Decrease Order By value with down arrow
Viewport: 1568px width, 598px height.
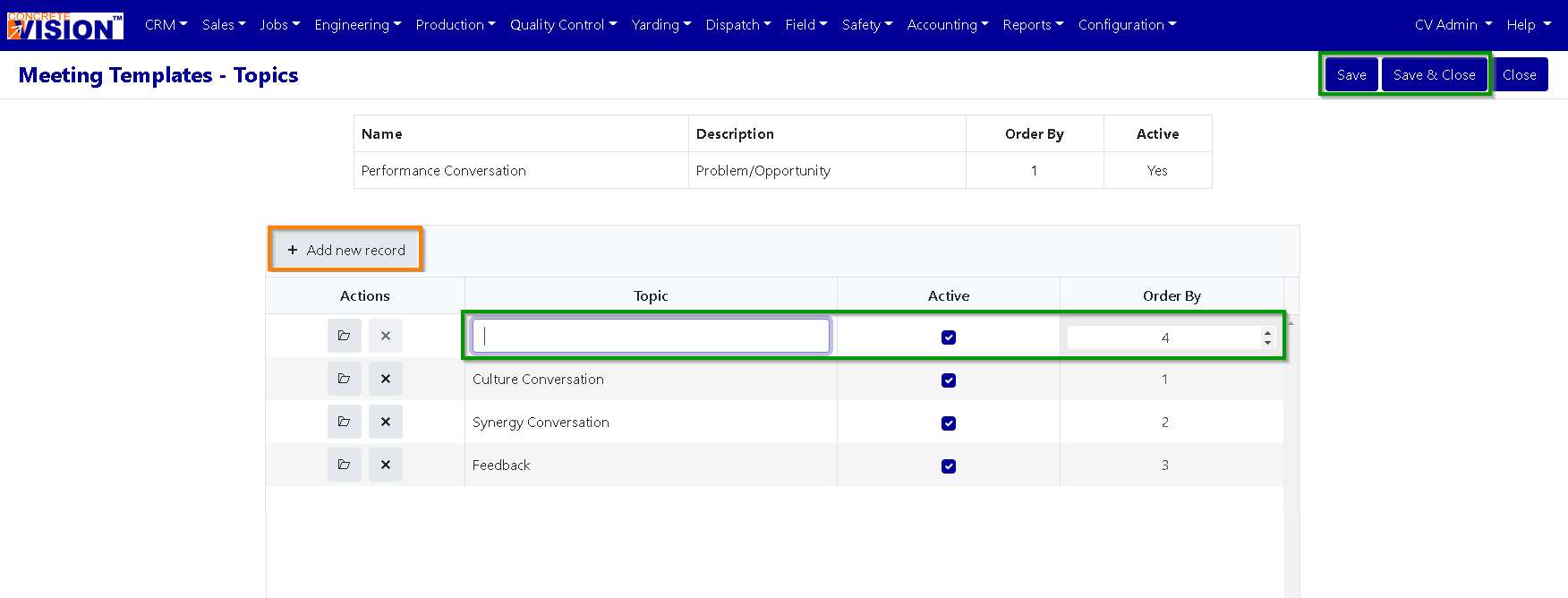tap(1267, 343)
